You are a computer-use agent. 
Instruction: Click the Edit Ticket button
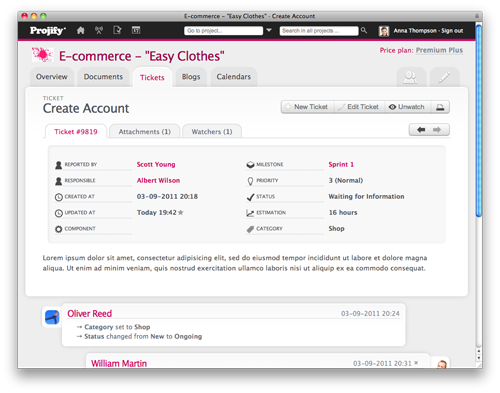click(359, 107)
